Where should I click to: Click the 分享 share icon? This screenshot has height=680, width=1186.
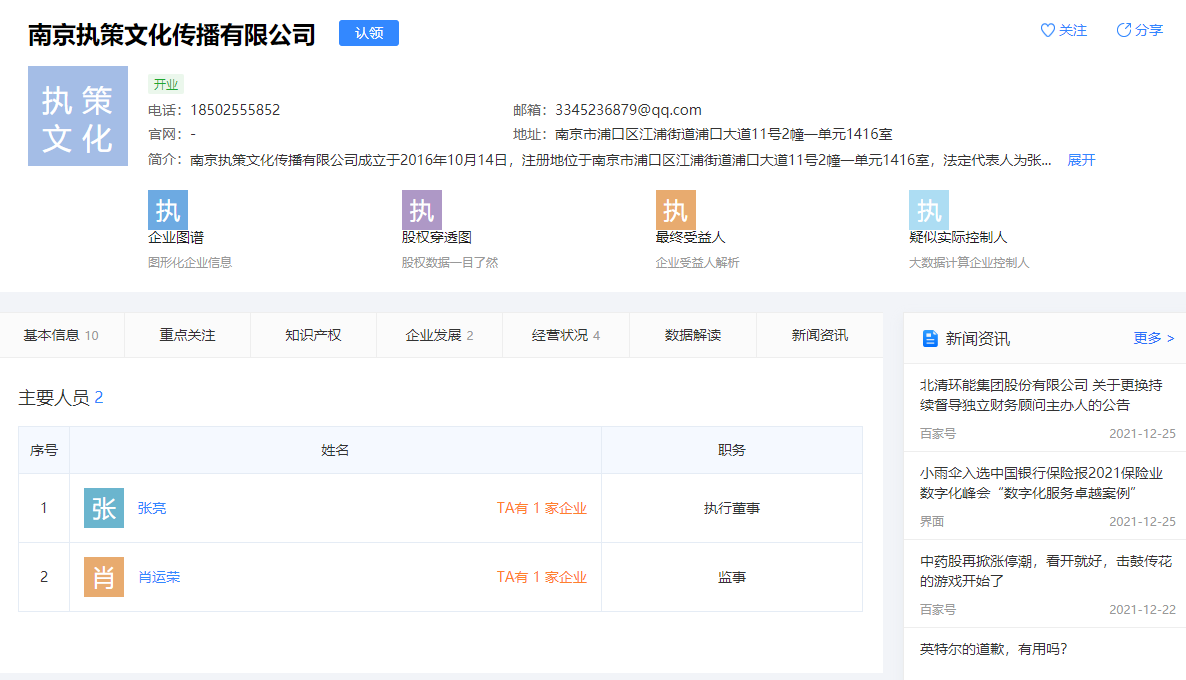coord(1124,30)
